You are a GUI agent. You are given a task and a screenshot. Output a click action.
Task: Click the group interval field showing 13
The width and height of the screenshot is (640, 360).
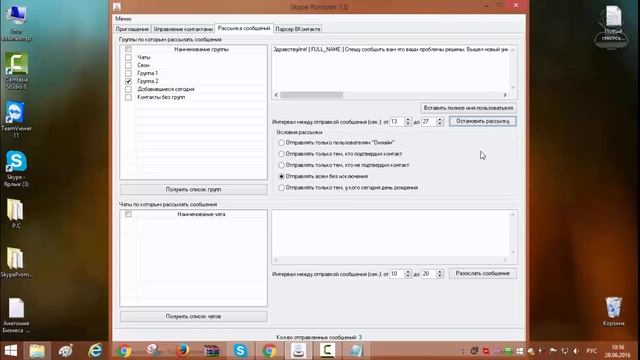(396, 122)
